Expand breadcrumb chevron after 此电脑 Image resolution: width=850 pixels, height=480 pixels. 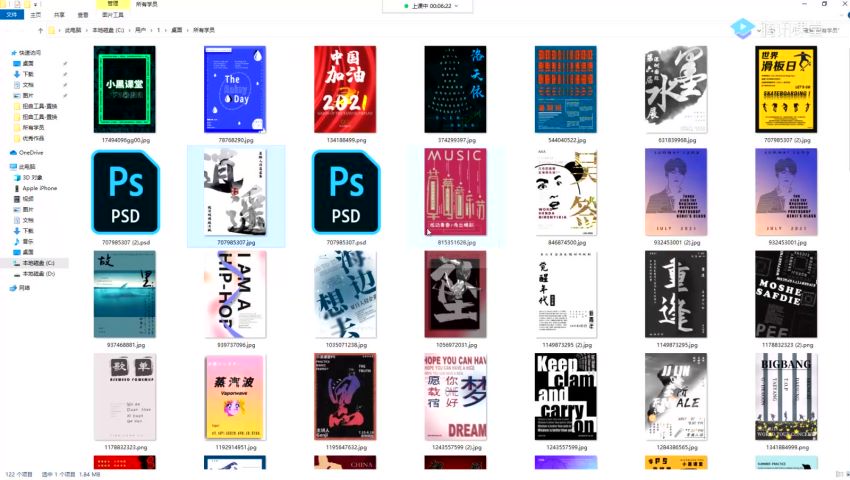[86, 30]
